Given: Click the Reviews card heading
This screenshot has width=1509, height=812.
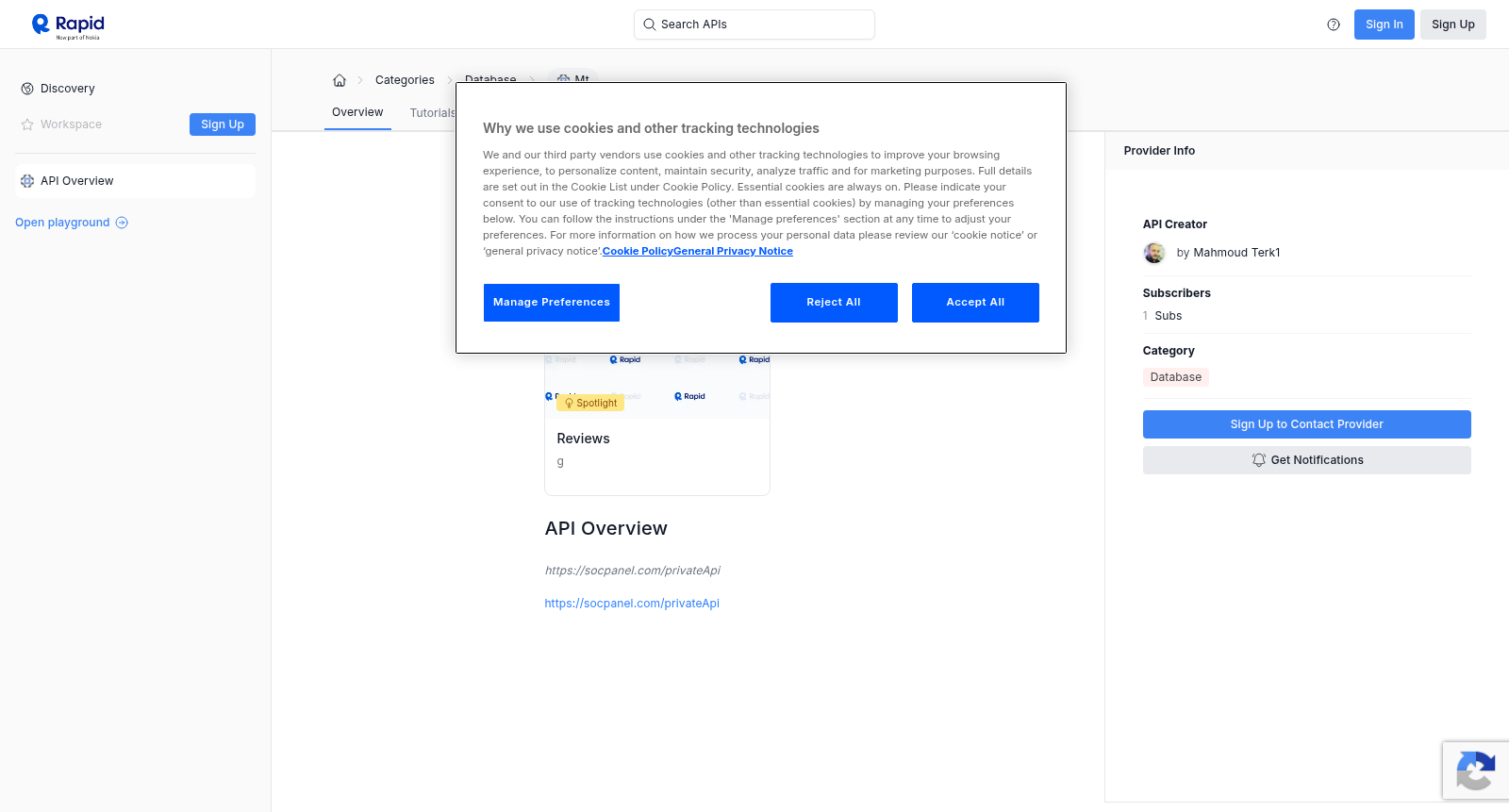Looking at the screenshot, I should pos(584,439).
